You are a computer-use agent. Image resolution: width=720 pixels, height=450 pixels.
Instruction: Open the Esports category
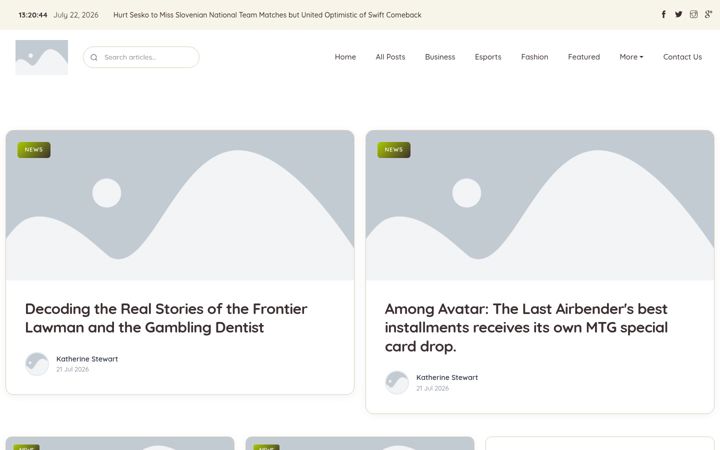tap(488, 57)
